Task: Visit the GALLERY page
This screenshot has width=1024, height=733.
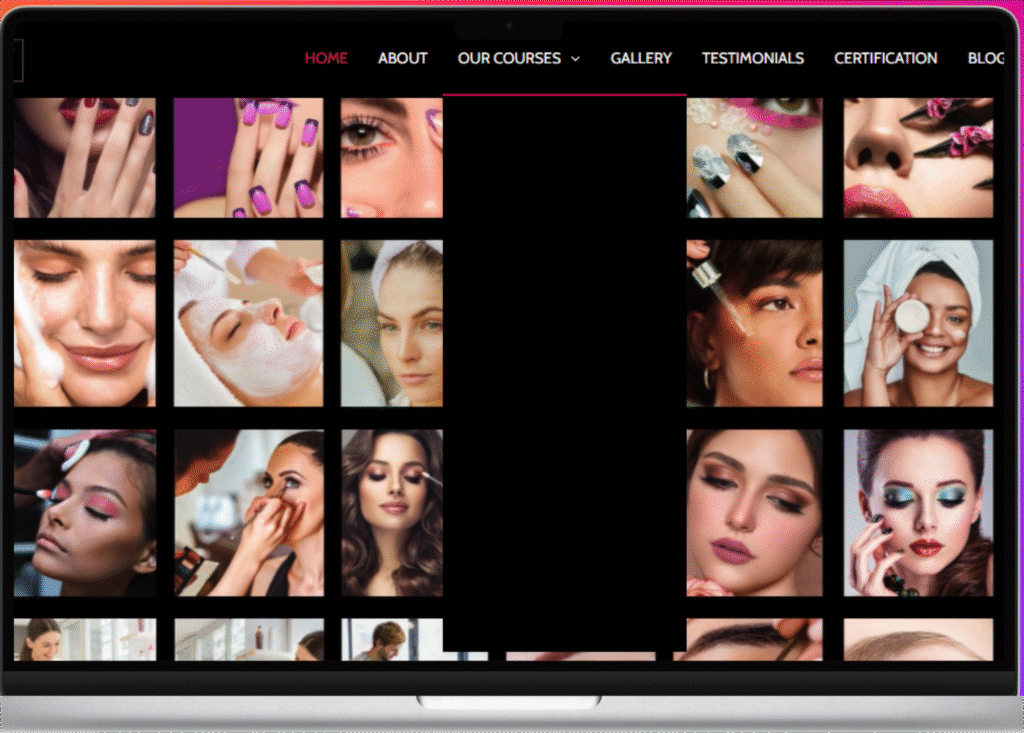Action: tap(641, 58)
